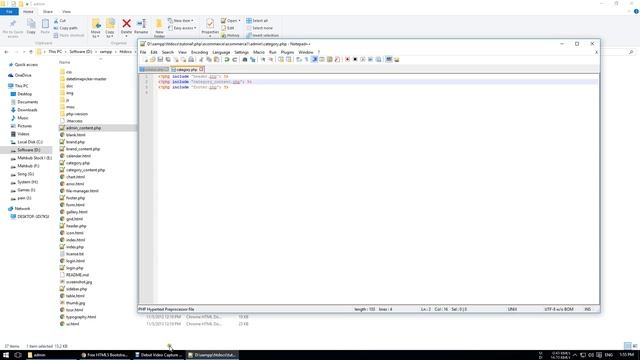
Task: Click the Zoom Out icon in Notepad++
Action: coord(271,60)
